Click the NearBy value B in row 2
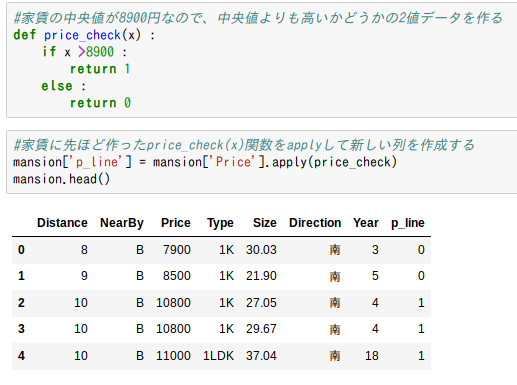Screen dimensions: 517x385 pyautogui.click(x=140, y=303)
